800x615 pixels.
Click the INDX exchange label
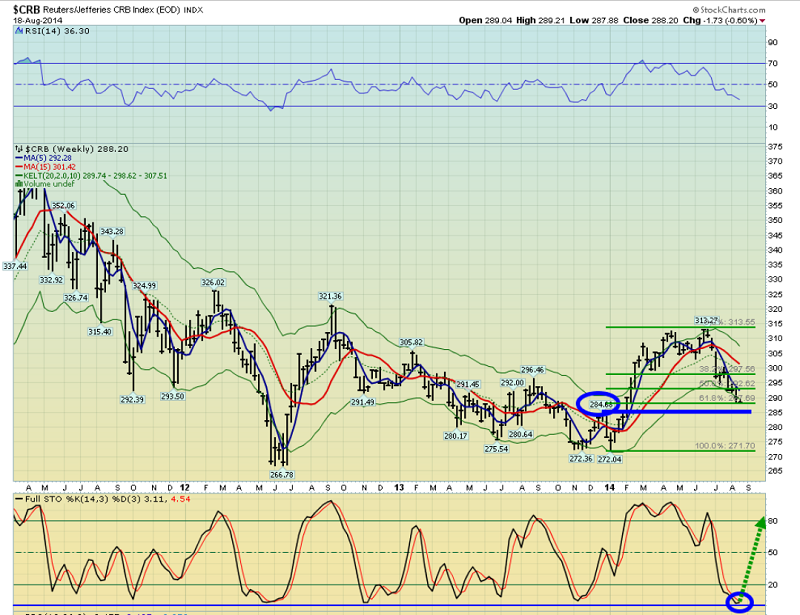point(193,10)
